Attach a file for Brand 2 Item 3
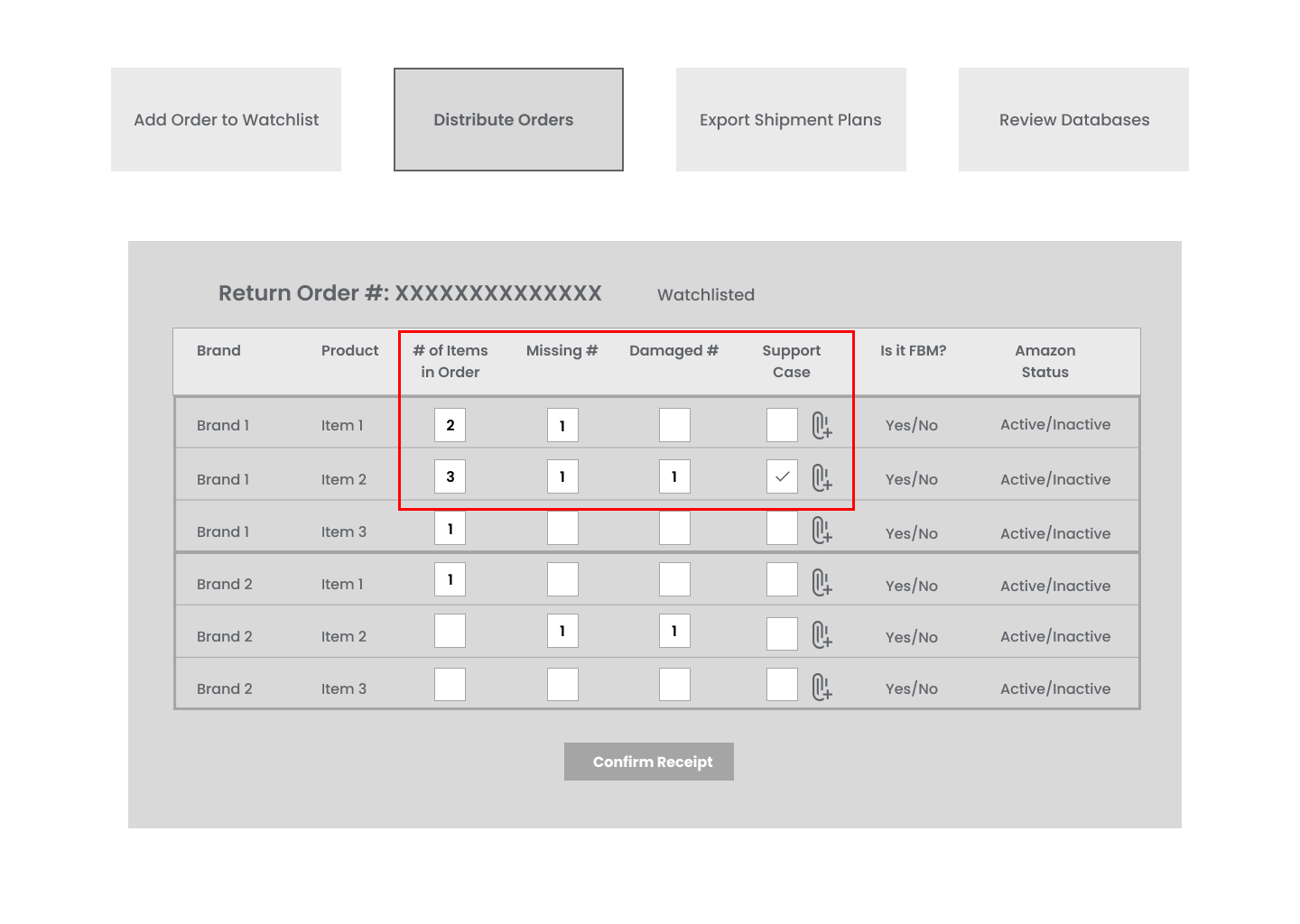 pos(822,687)
